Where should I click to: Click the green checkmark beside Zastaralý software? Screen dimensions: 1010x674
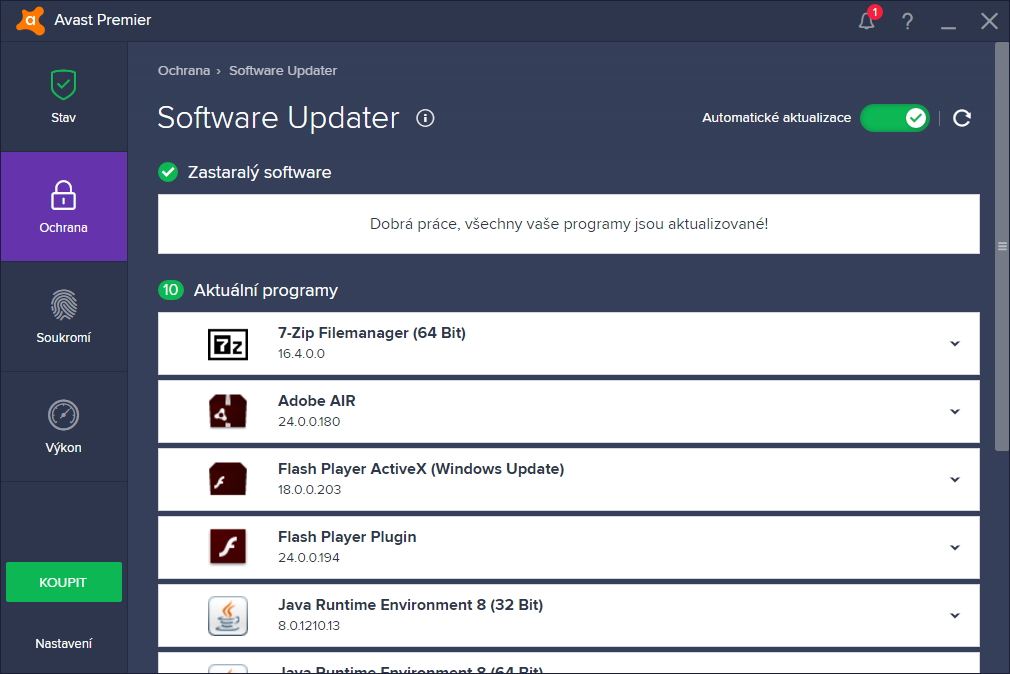(x=168, y=172)
